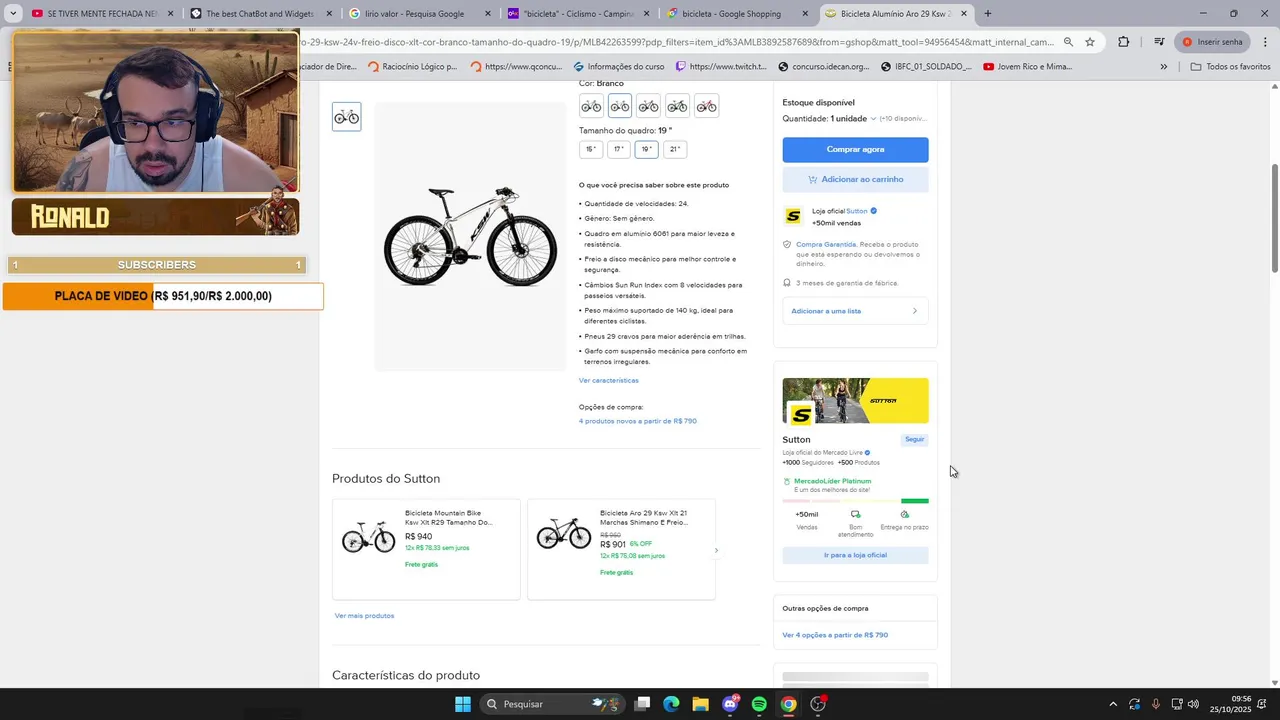Viewport: 1280px width, 720px height.
Task: Open Spotify from taskbar
Action: point(759,704)
